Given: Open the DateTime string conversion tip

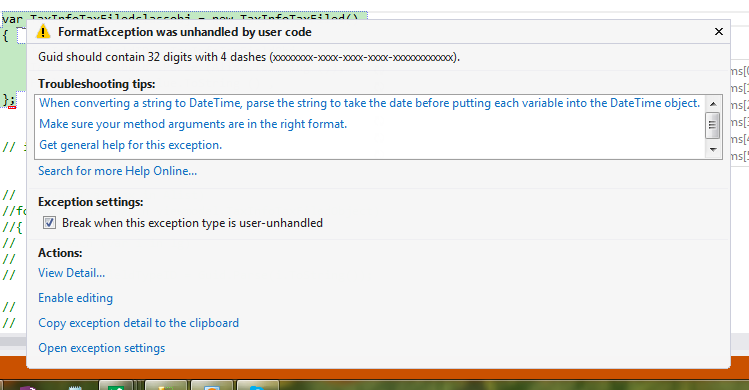Looking at the screenshot, I should click(x=369, y=103).
